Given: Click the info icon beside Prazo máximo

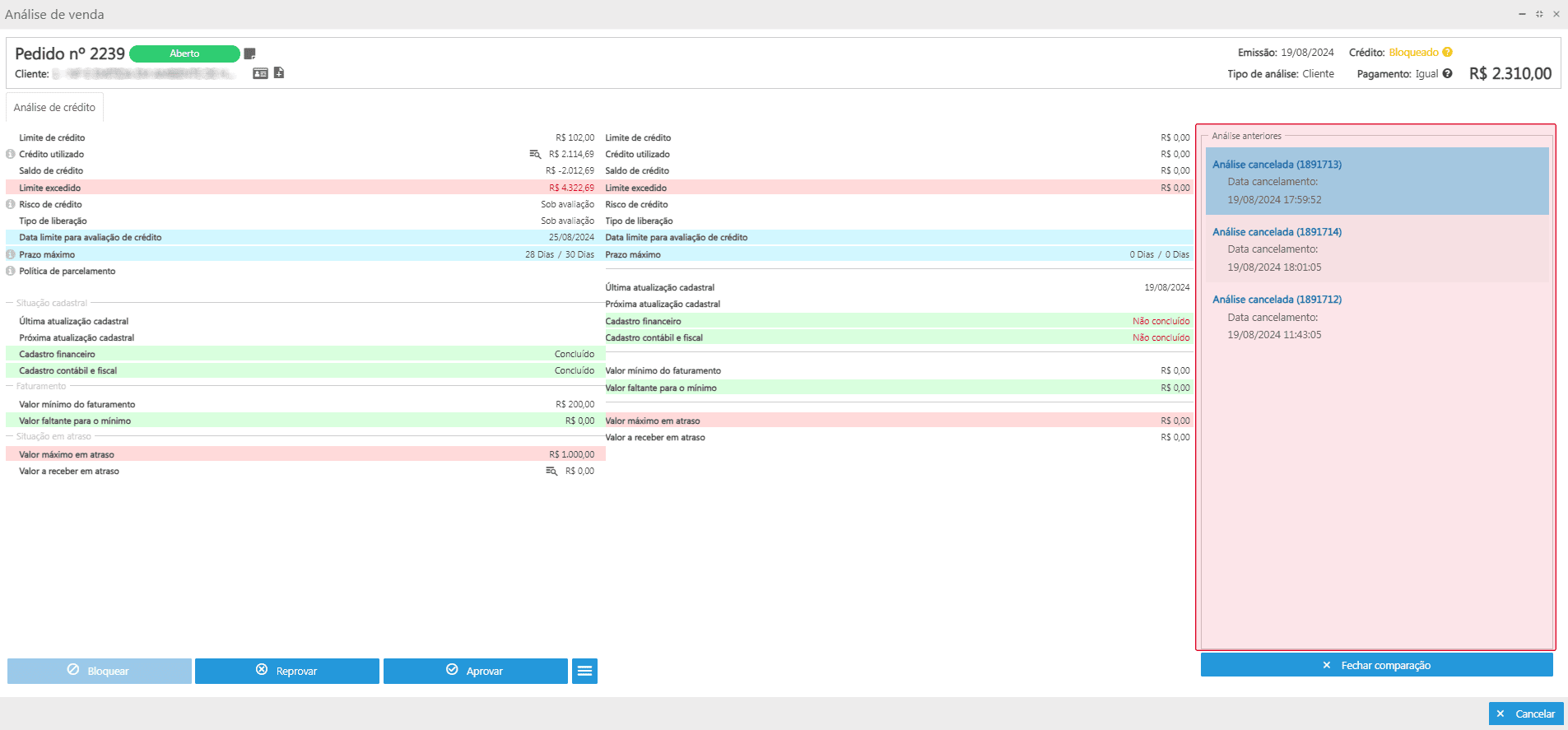Looking at the screenshot, I should click(11, 254).
